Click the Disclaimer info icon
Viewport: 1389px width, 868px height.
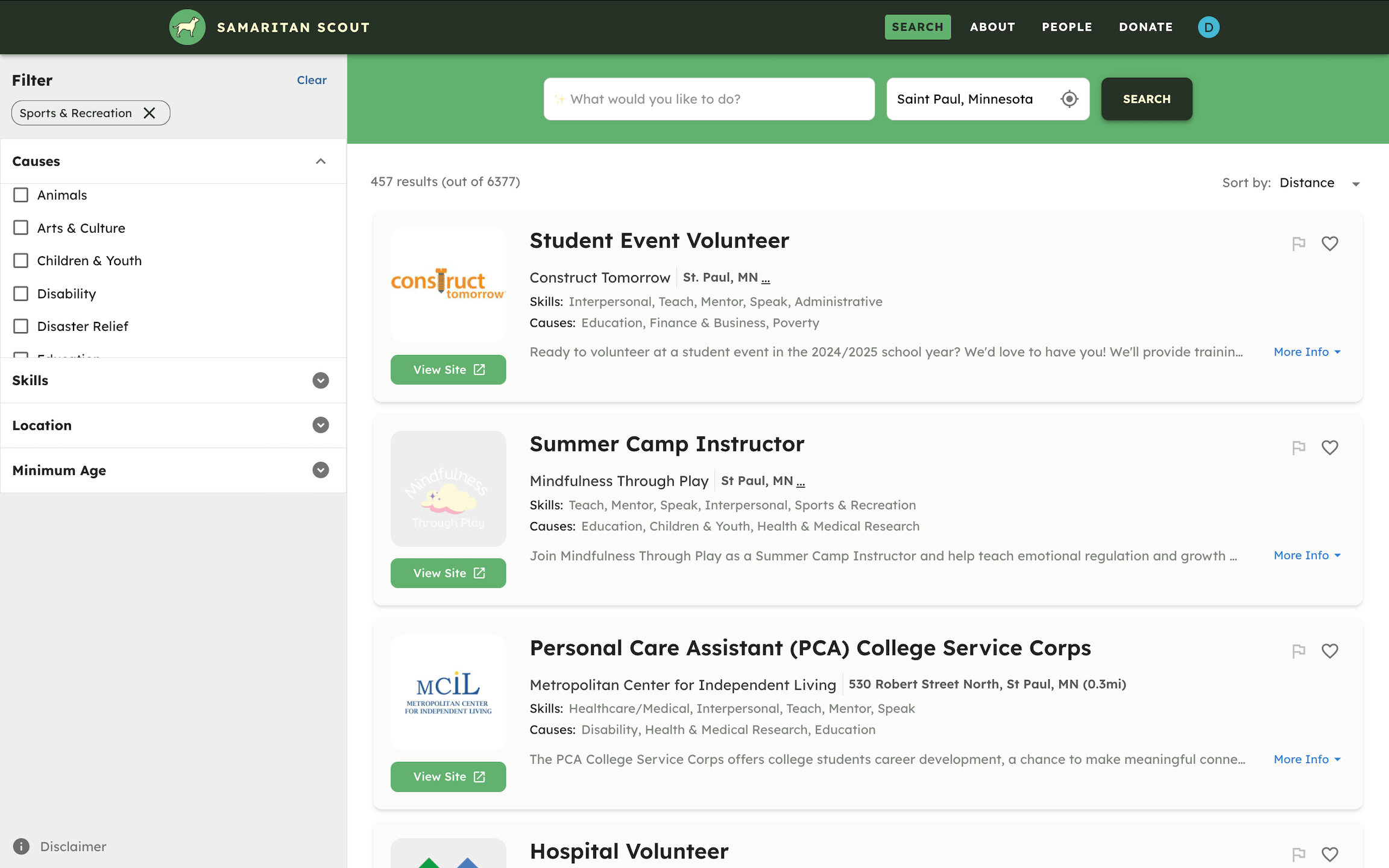(x=21, y=846)
